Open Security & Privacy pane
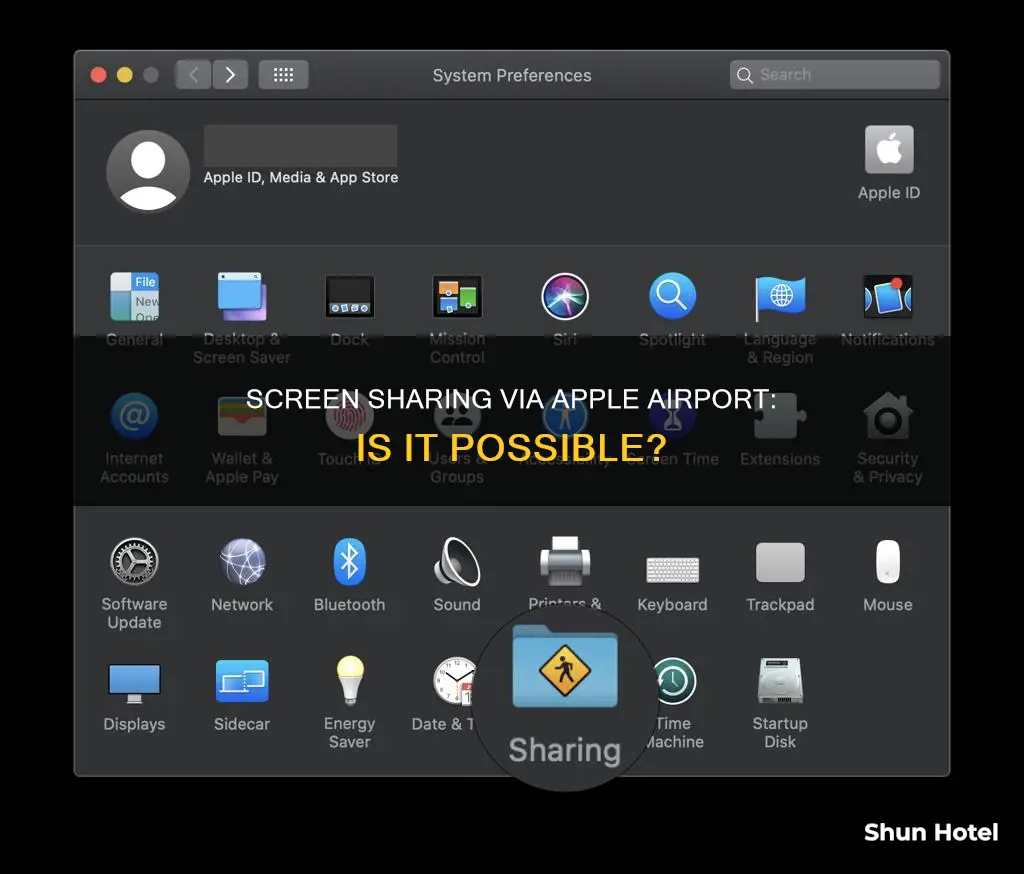This screenshot has width=1024, height=874. point(888,416)
